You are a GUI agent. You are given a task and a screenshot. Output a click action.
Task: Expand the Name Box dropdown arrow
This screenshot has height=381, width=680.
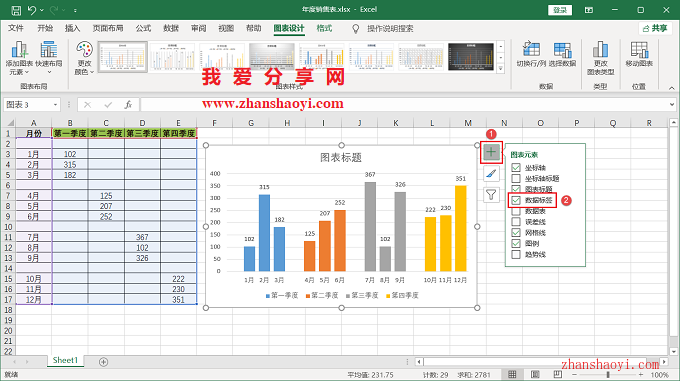tap(55, 105)
